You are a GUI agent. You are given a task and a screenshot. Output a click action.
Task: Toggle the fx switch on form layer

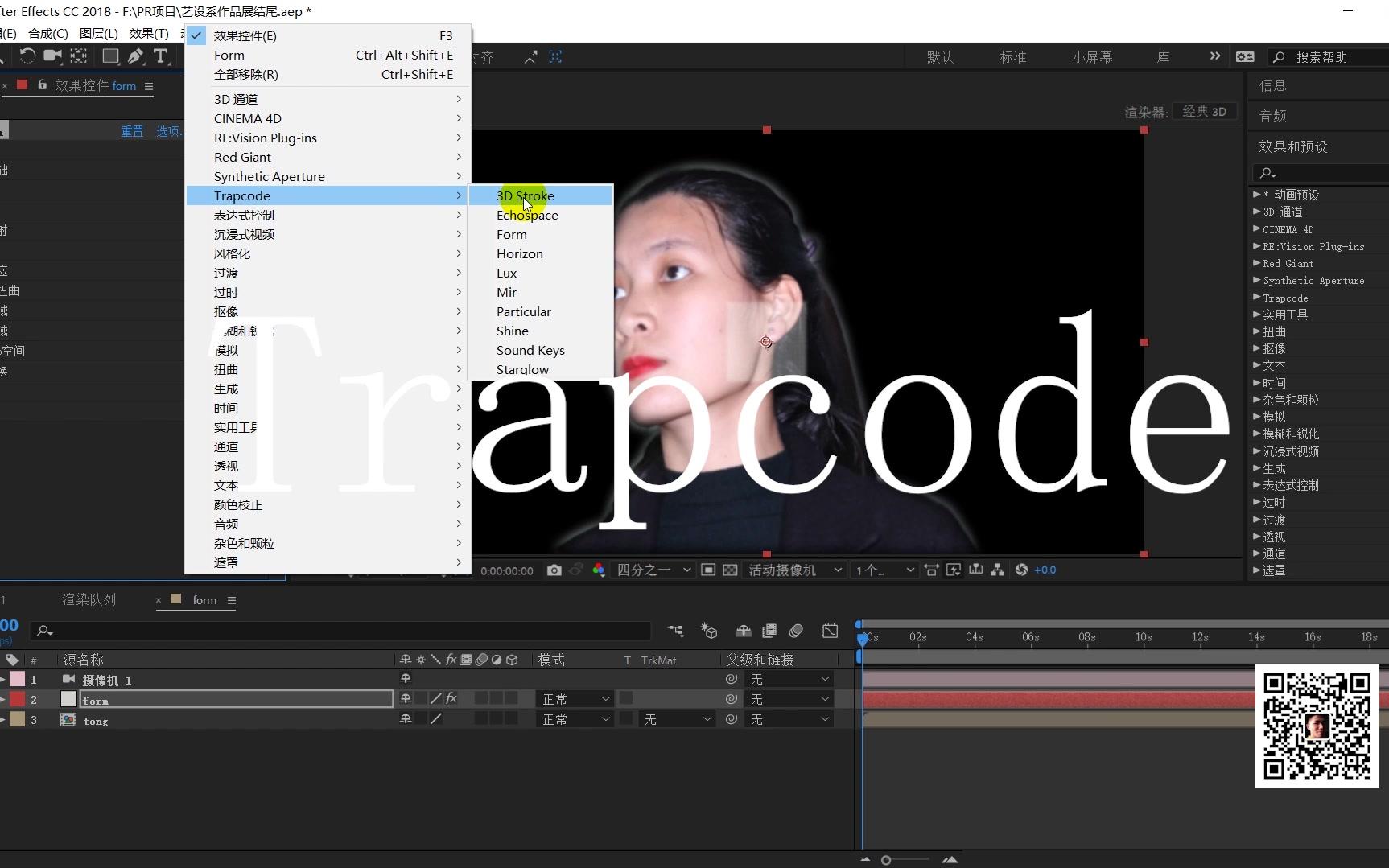point(451,699)
